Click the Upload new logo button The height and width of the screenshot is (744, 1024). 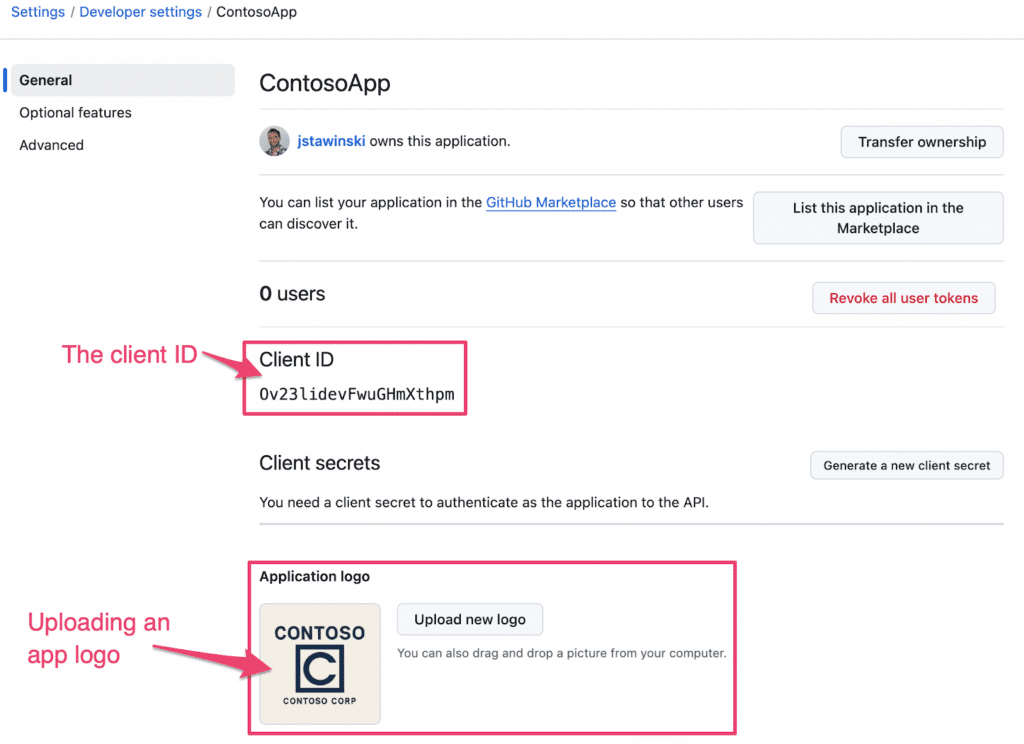click(469, 619)
